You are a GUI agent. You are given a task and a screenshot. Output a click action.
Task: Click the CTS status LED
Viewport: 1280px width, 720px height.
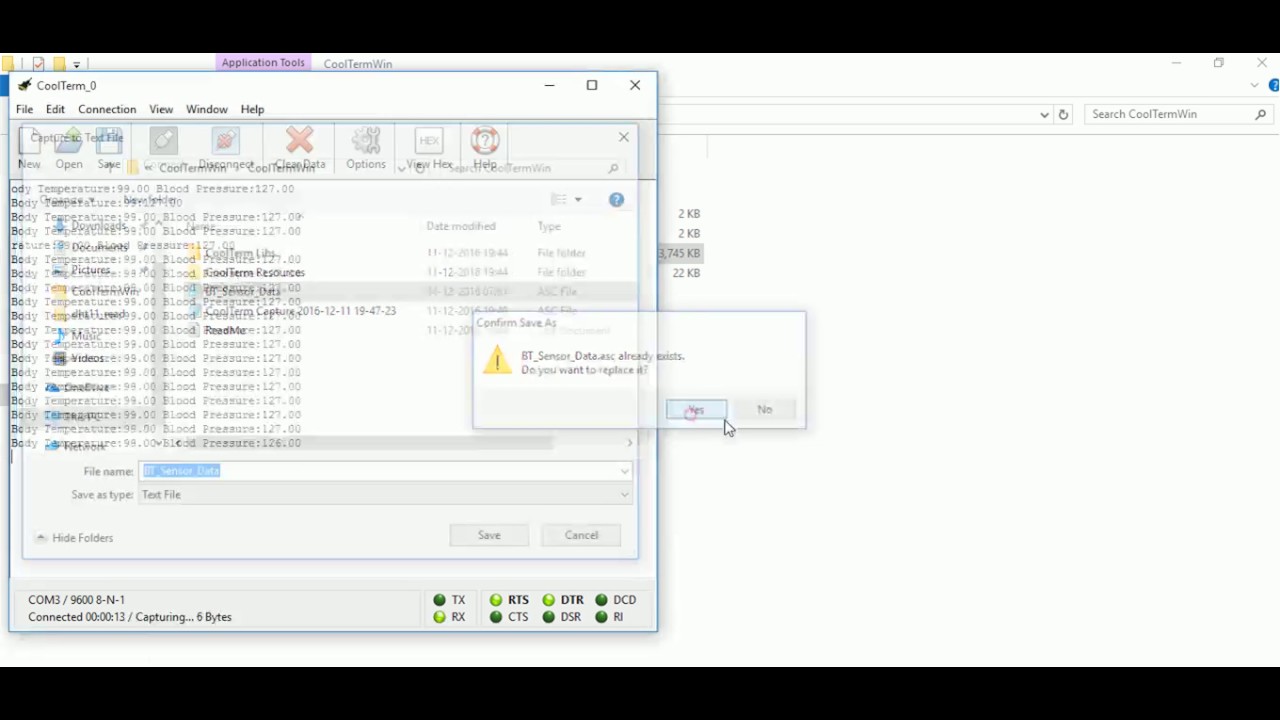(x=496, y=617)
